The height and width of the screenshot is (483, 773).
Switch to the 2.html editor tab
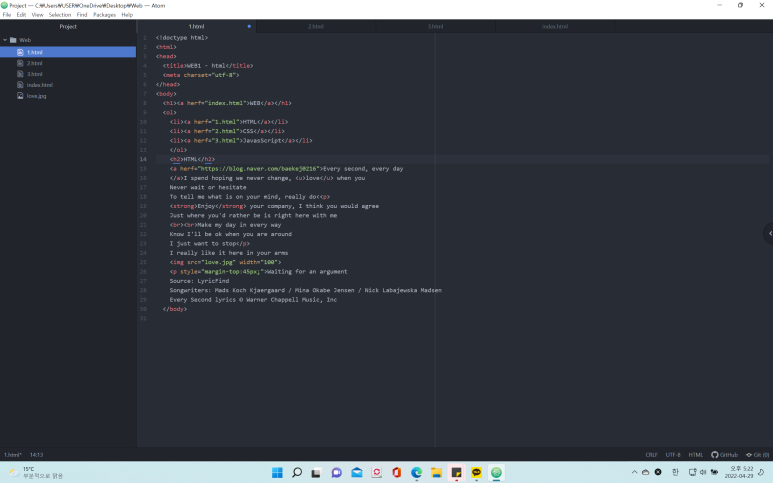316,27
